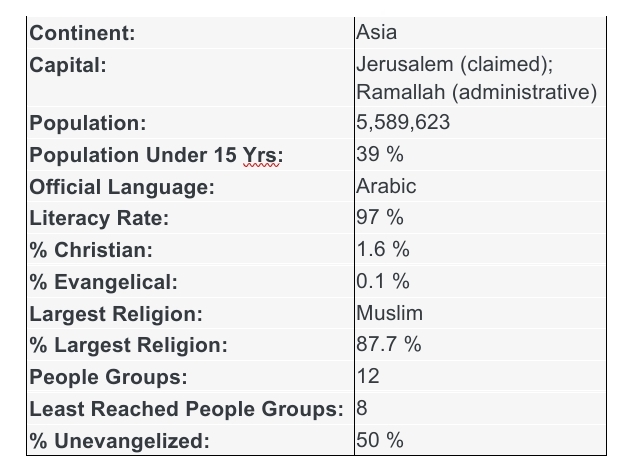
Task: Click the "Capital:" label cell
Action: click(x=68, y=65)
